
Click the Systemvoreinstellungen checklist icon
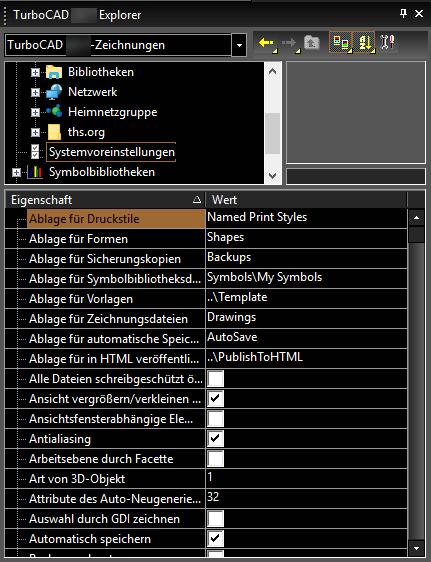[35, 152]
